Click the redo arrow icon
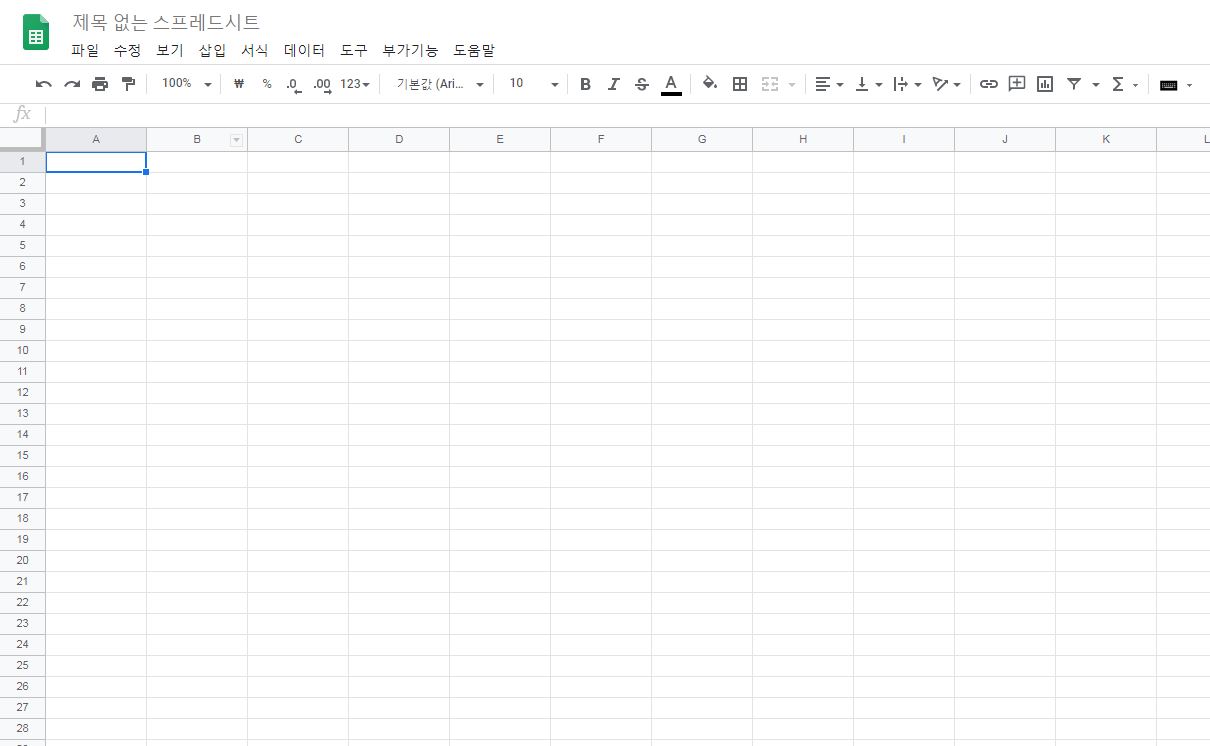Image resolution: width=1210 pixels, height=746 pixels. [x=72, y=84]
